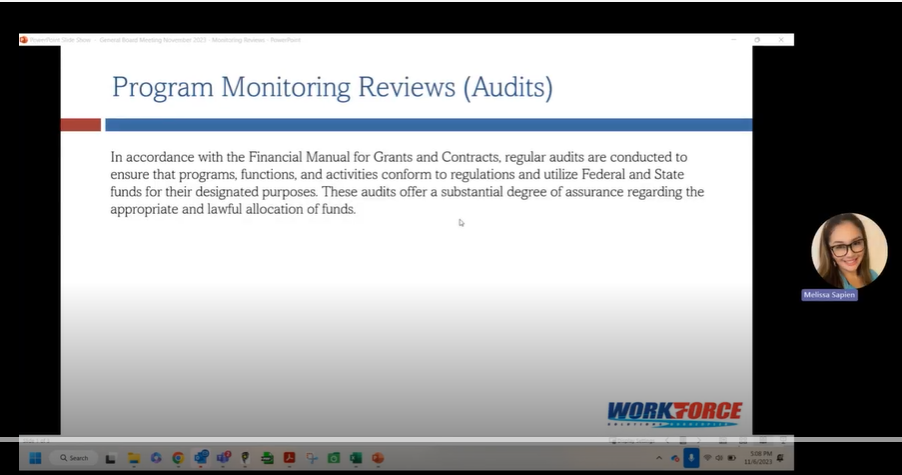Image resolution: width=902 pixels, height=475 pixels.
Task: Click the Workforce Solutions logo
Action: coord(674,415)
